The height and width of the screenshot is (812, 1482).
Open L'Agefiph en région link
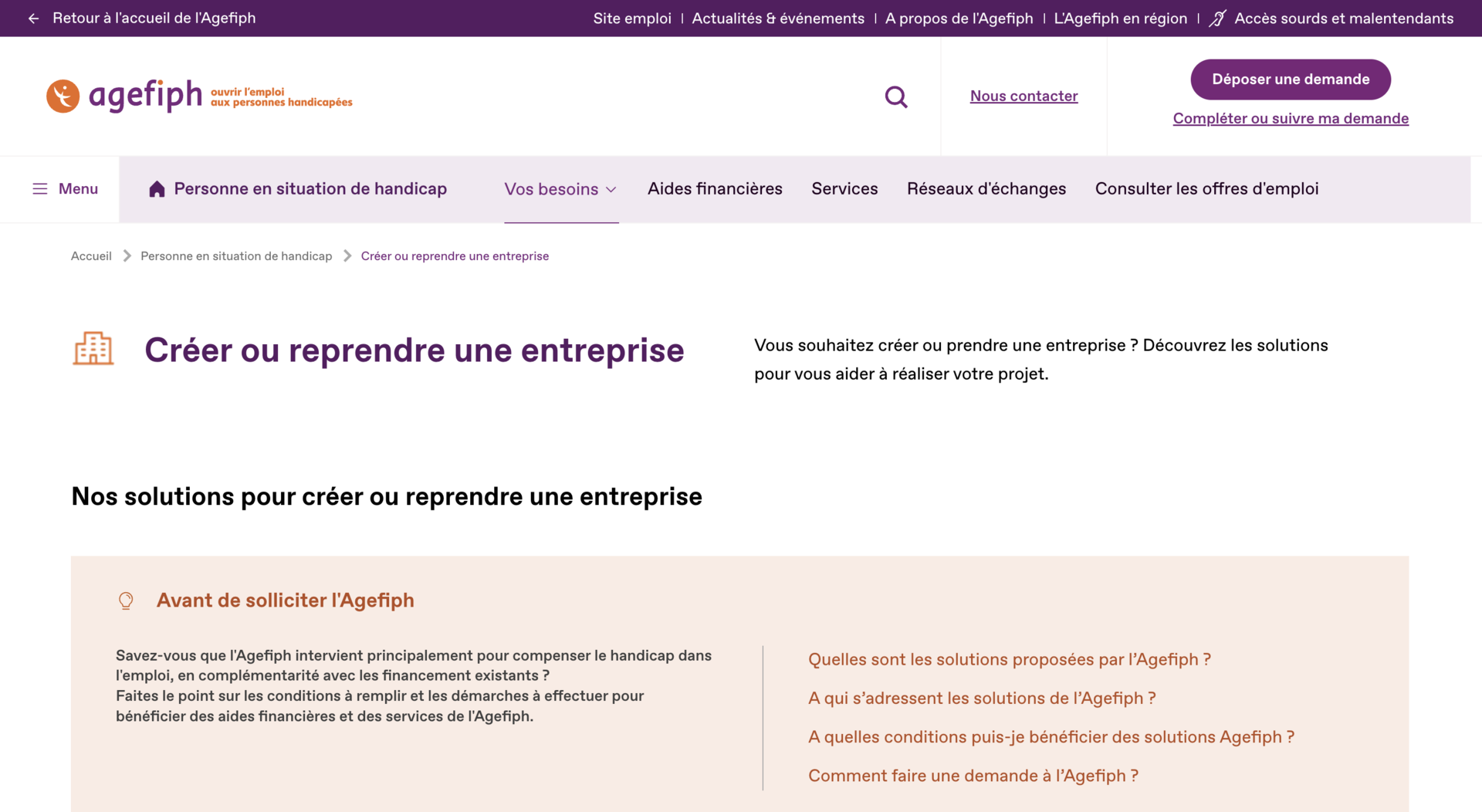tap(1120, 19)
